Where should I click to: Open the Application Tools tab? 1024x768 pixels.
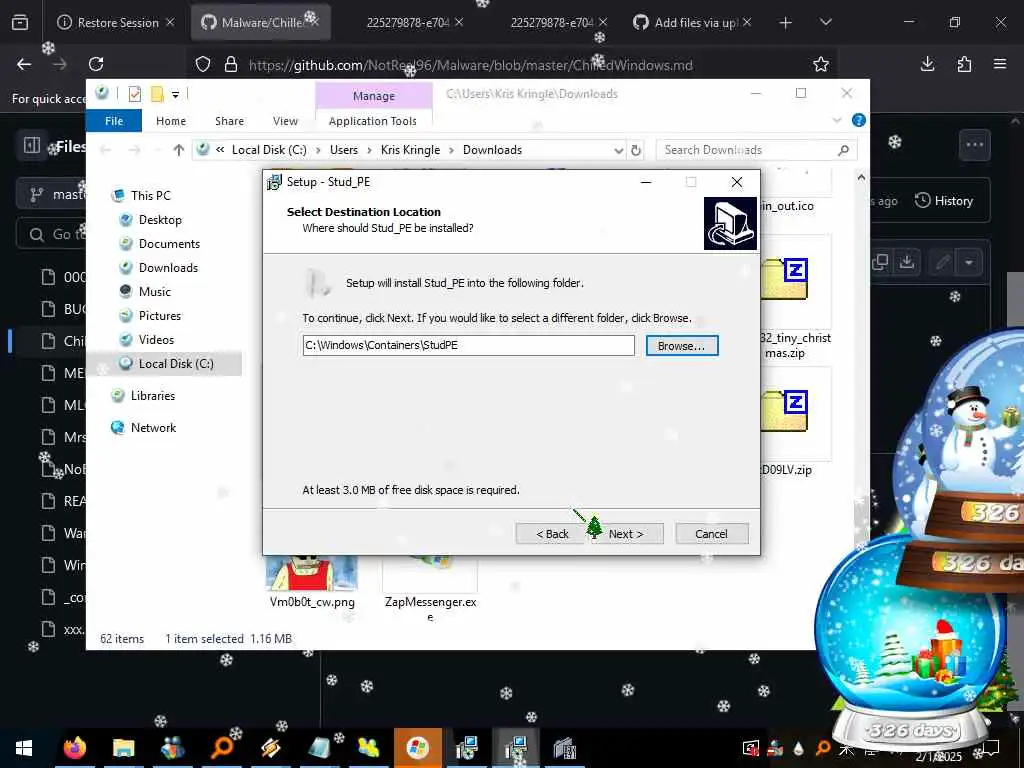point(373,121)
